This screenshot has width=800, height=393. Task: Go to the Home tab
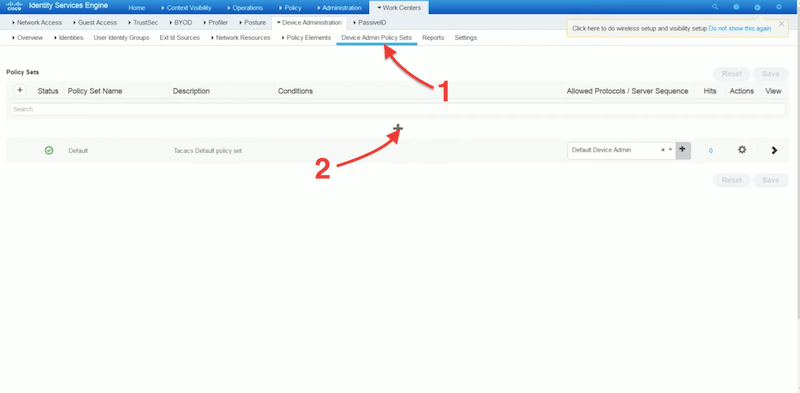click(x=137, y=8)
